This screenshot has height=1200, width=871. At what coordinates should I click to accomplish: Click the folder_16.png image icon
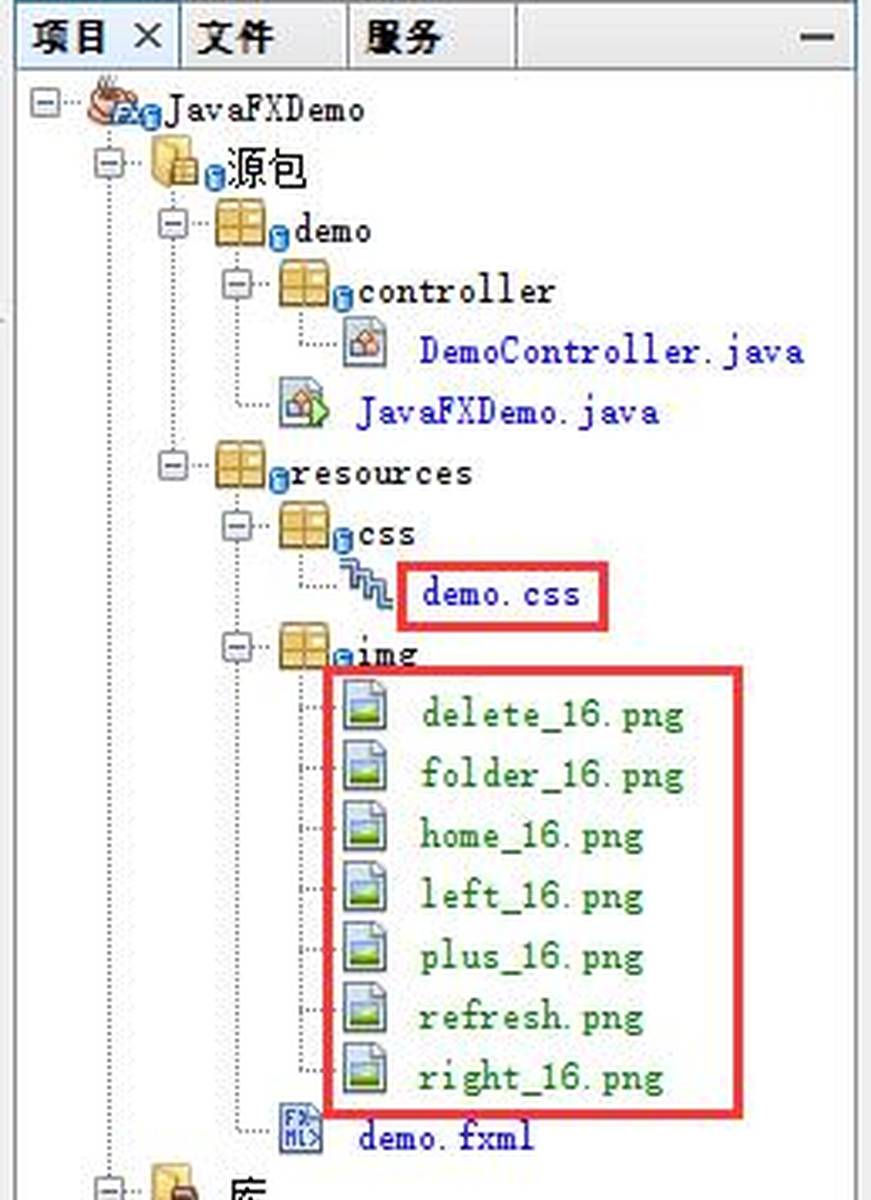tap(365, 767)
